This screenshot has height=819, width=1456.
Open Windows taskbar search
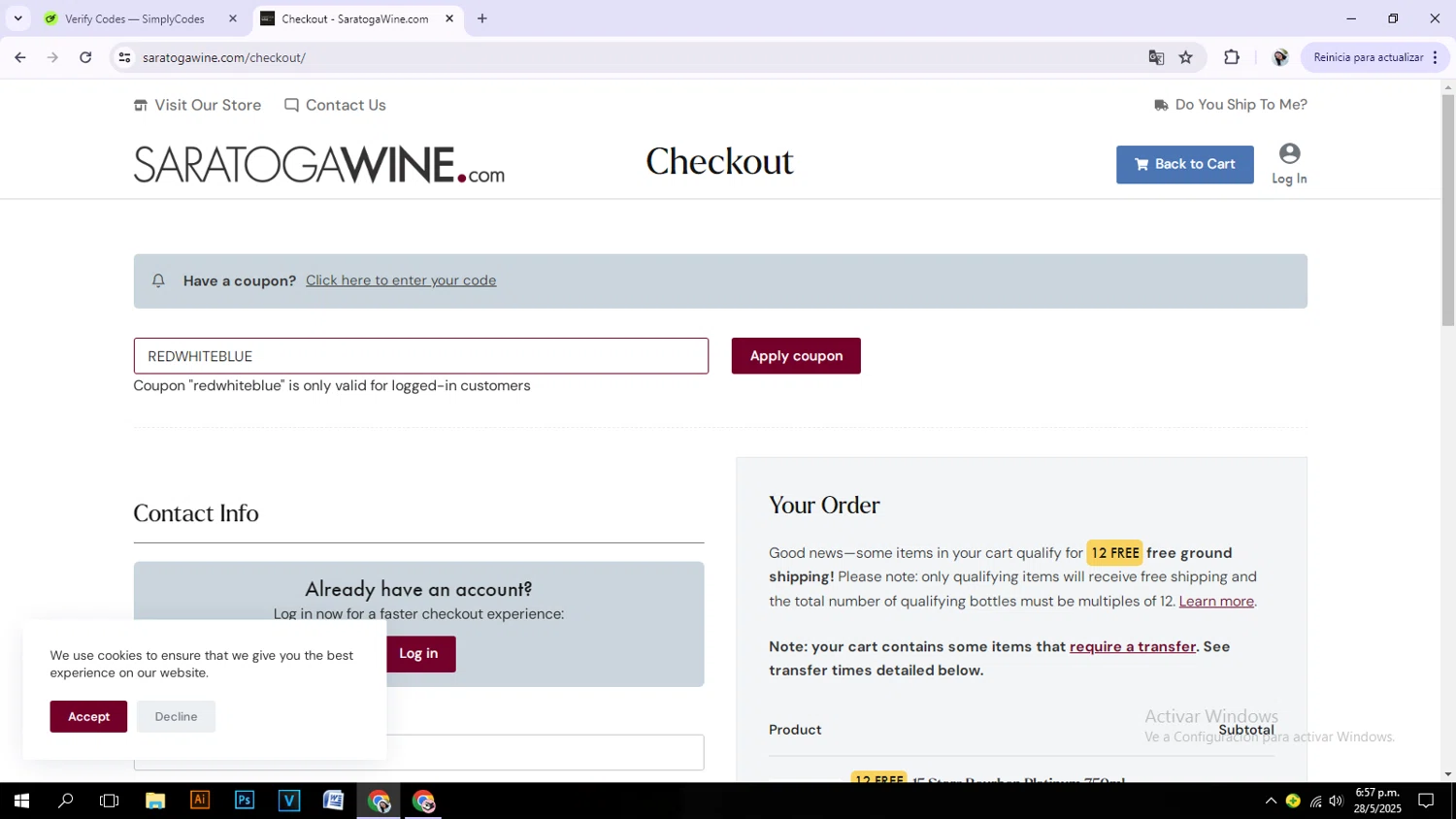(x=66, y=801)
